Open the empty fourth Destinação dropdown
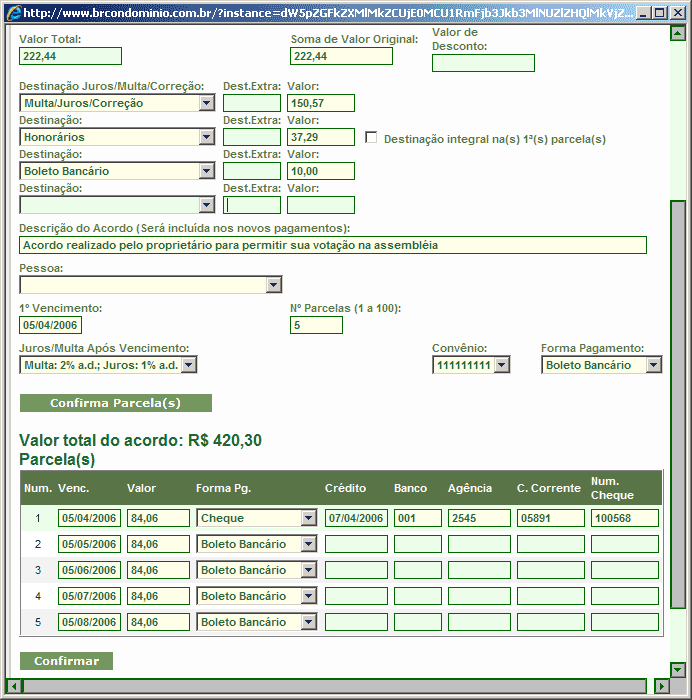692x700 pixels. click(x=206, y=205)
